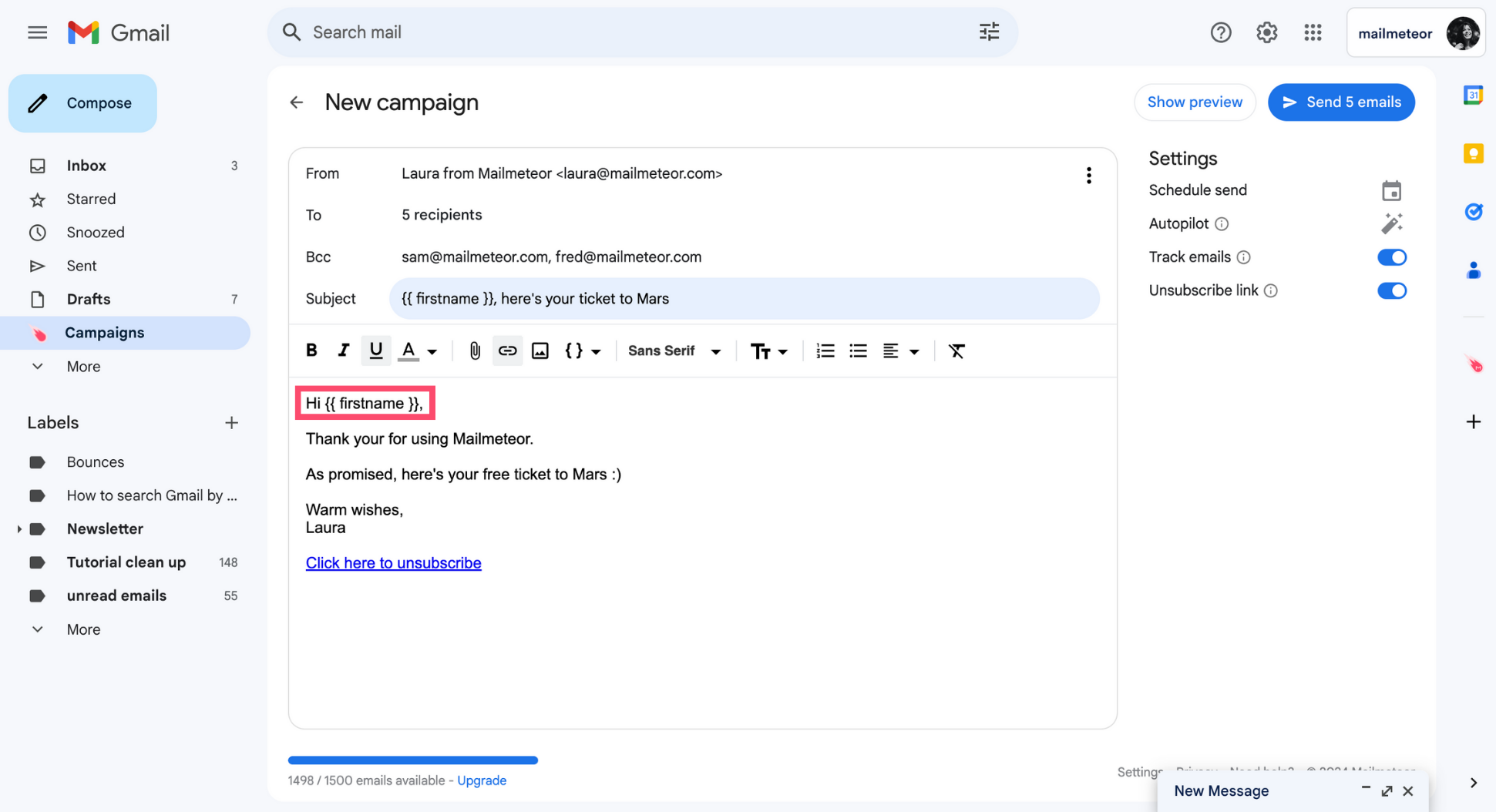Open the Support help icon
Viewport: 1496px width, 812px height.
pos(1221,32)
